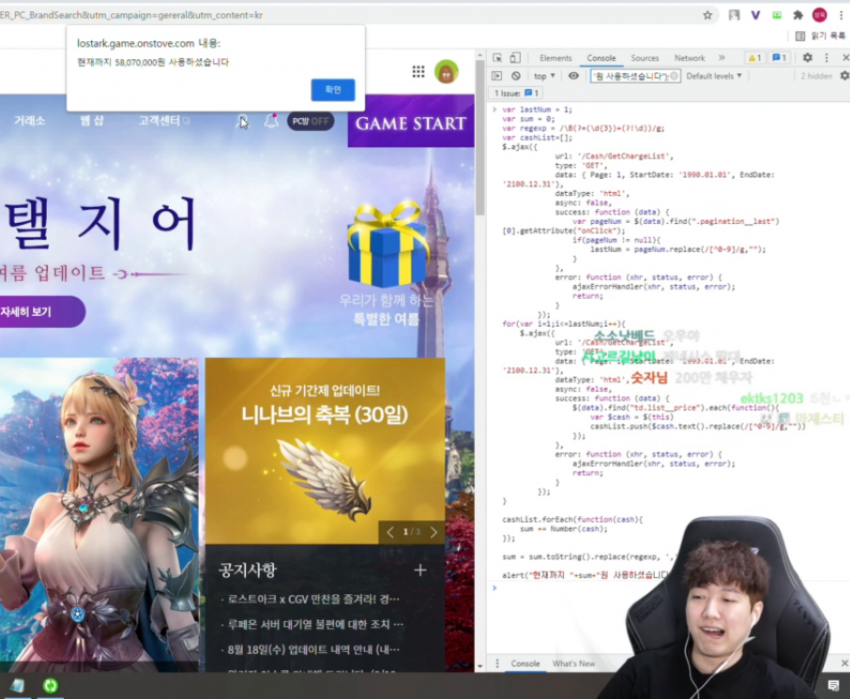This screenshot has height=699, width=850.
Task: Click the page scrollbar down arrow
Action: [x=480, y=666]
